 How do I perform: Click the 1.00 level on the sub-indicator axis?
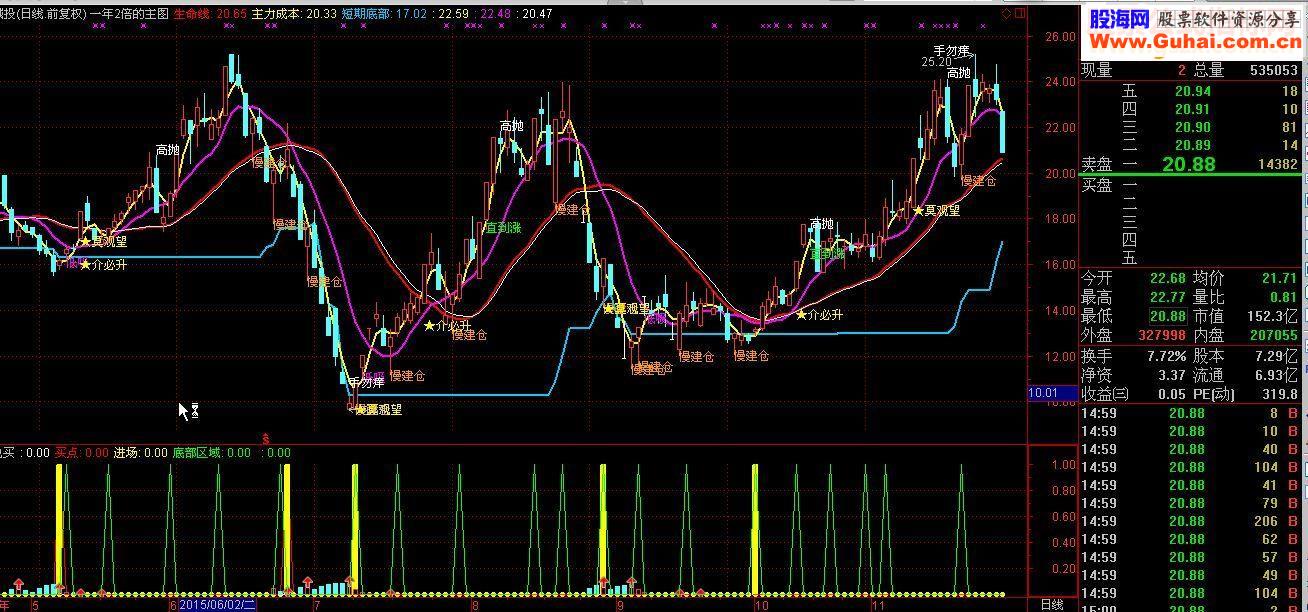[x=1064, y=464]
